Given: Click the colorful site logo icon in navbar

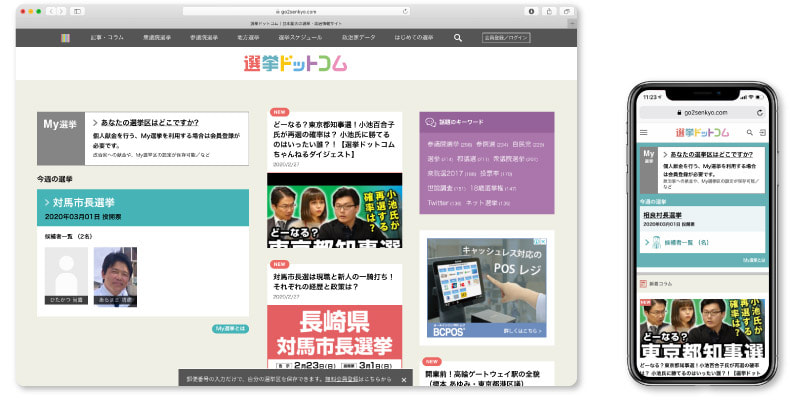Looking at the screenshot, I should pos(65,38).
